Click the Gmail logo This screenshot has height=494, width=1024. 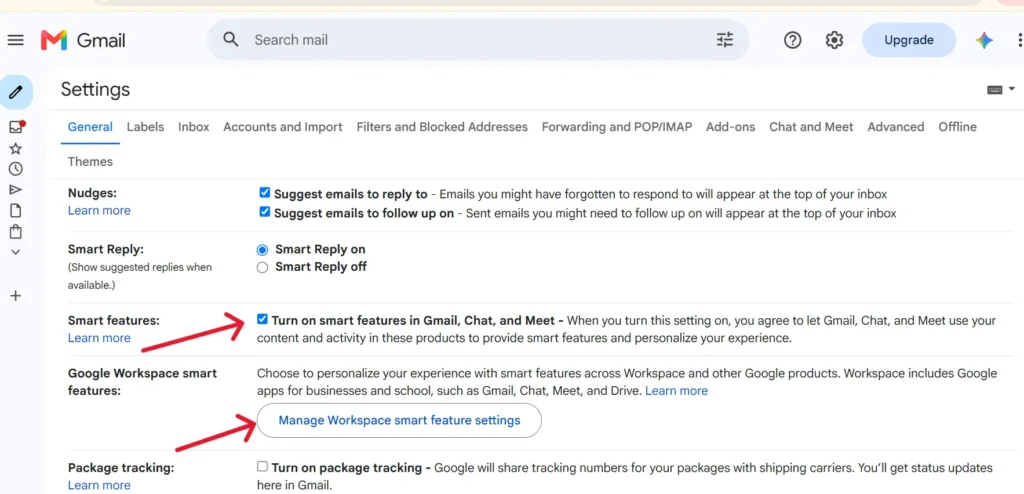point(83,40)
